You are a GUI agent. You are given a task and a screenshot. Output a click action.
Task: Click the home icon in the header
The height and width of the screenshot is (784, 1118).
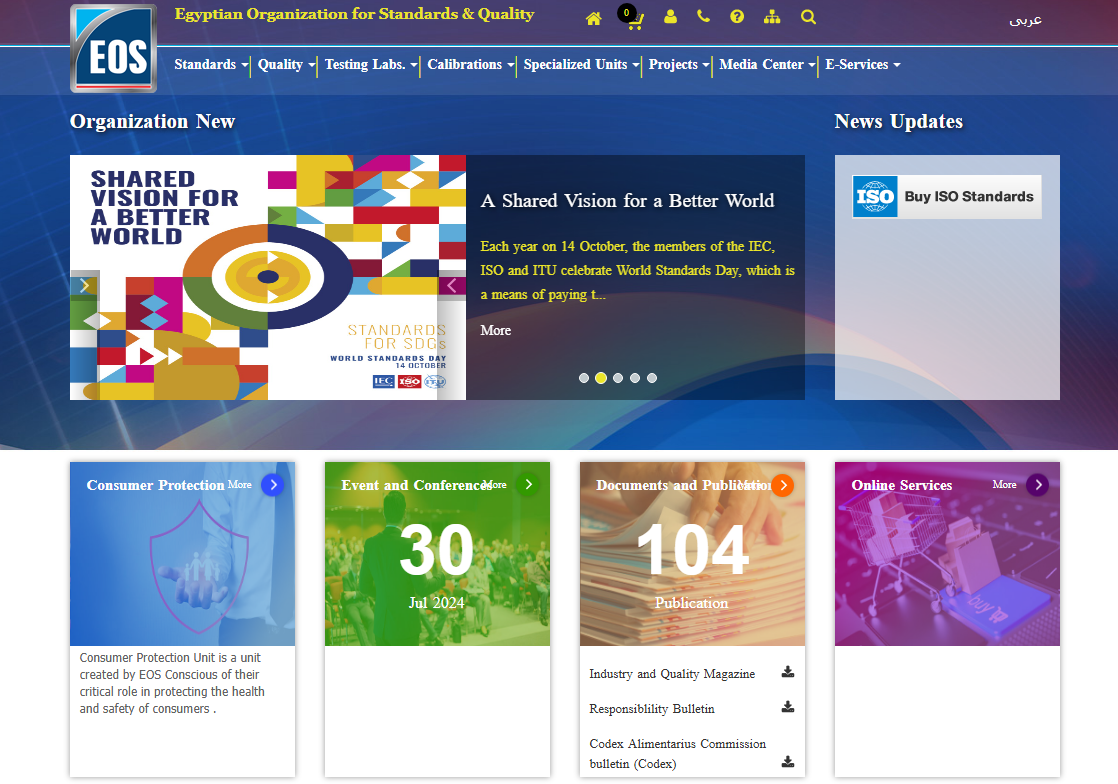593,19
